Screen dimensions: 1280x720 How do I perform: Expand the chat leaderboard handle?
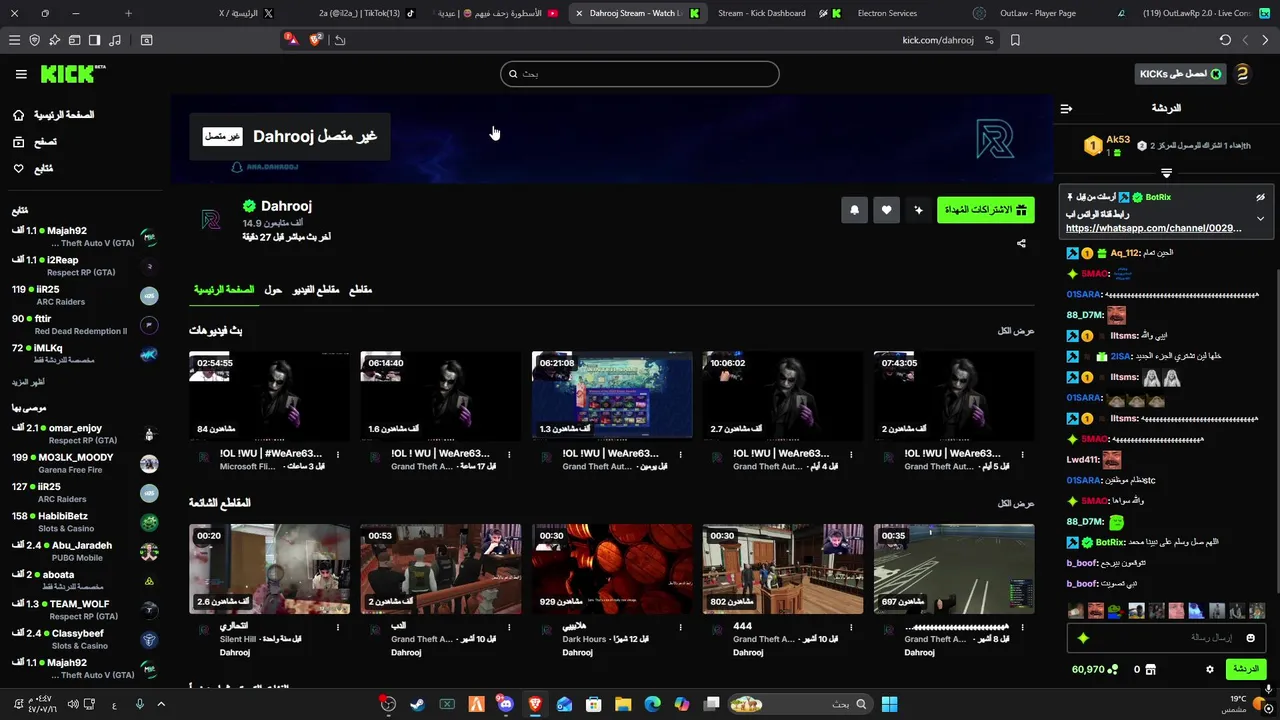point(1166,174)
